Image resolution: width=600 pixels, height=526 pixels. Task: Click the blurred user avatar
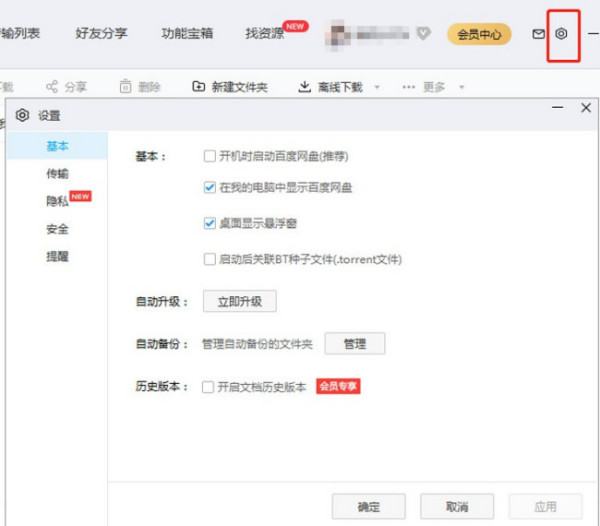[x=338, y=34]
